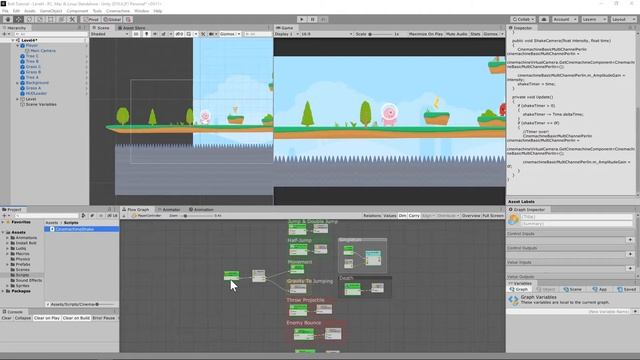Select Main Camera in Hierarchy
This screenshot has height=360, width=640.
click(43, 51)
